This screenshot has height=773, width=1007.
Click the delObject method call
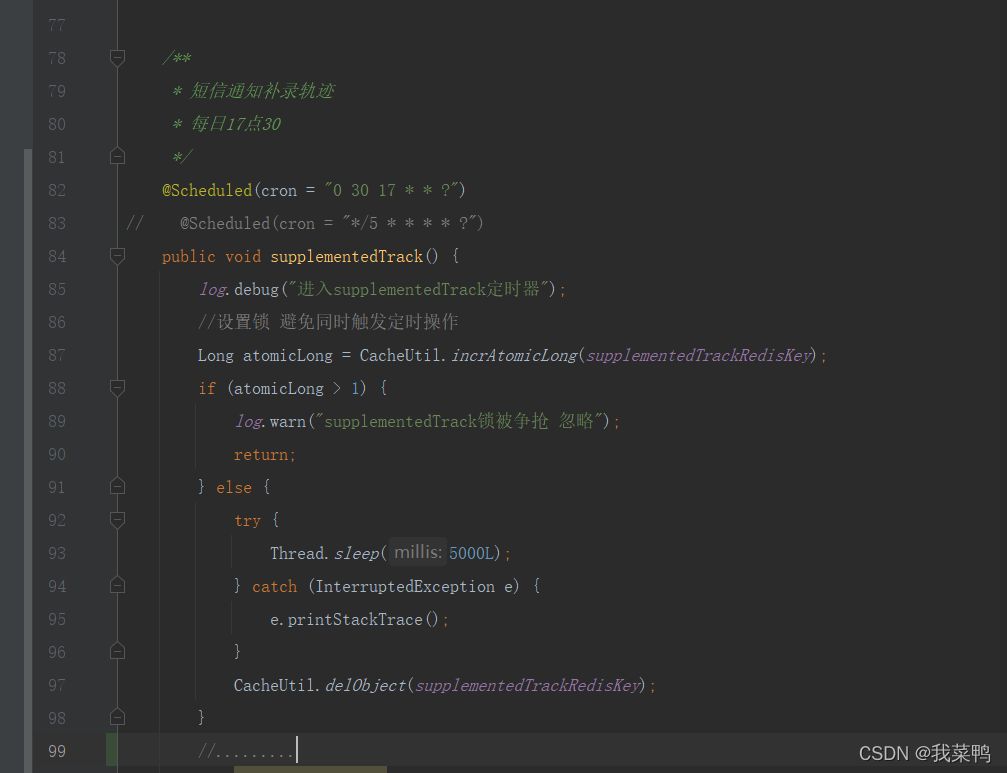click(365, 685)
